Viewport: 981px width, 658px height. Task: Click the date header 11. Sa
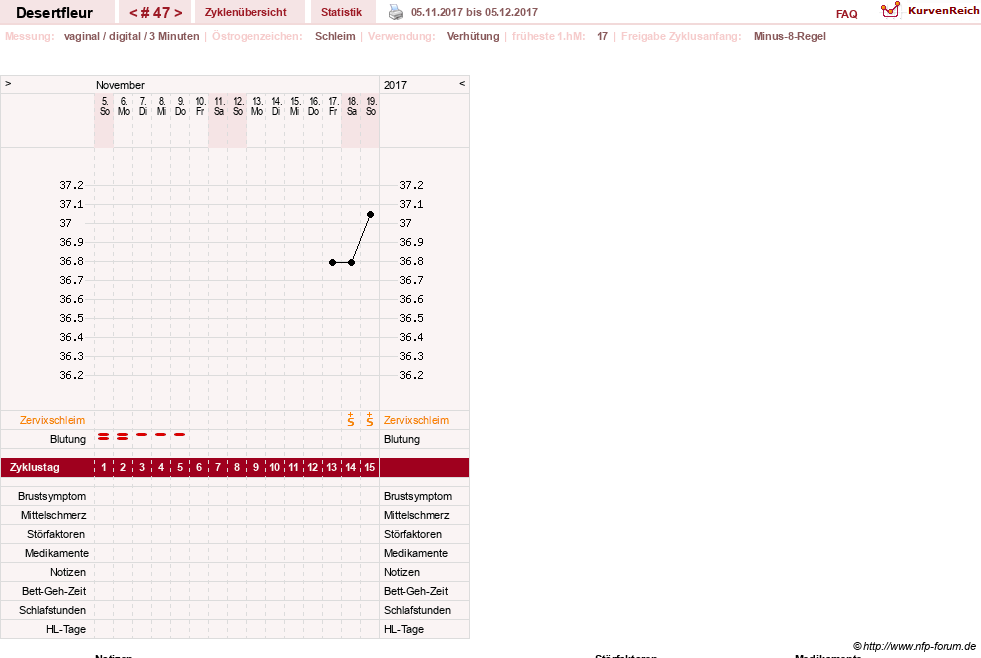click(x=219, y=106)
